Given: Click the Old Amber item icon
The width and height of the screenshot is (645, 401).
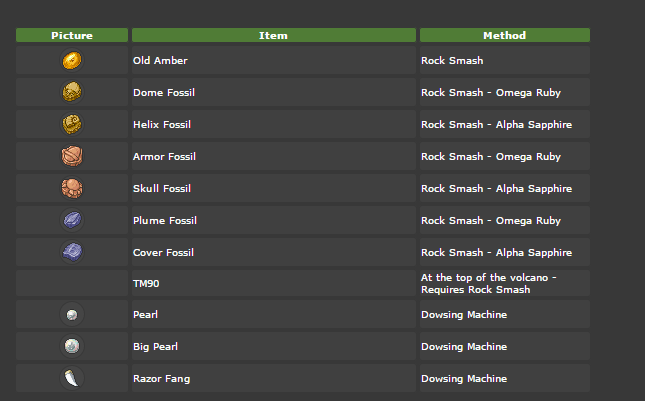Looking at the screenshot, I should pyautogui.click(x=72, y=60).
